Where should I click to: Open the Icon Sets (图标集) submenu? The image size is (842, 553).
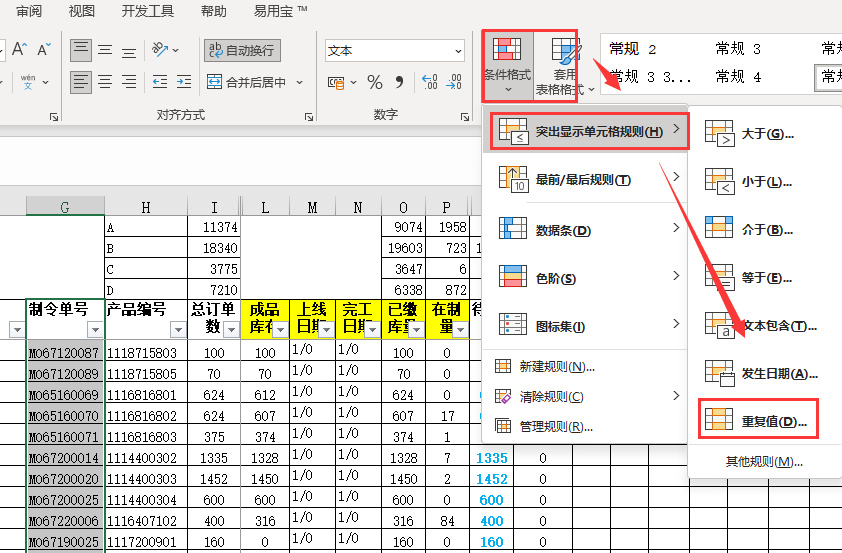(585, 326)
